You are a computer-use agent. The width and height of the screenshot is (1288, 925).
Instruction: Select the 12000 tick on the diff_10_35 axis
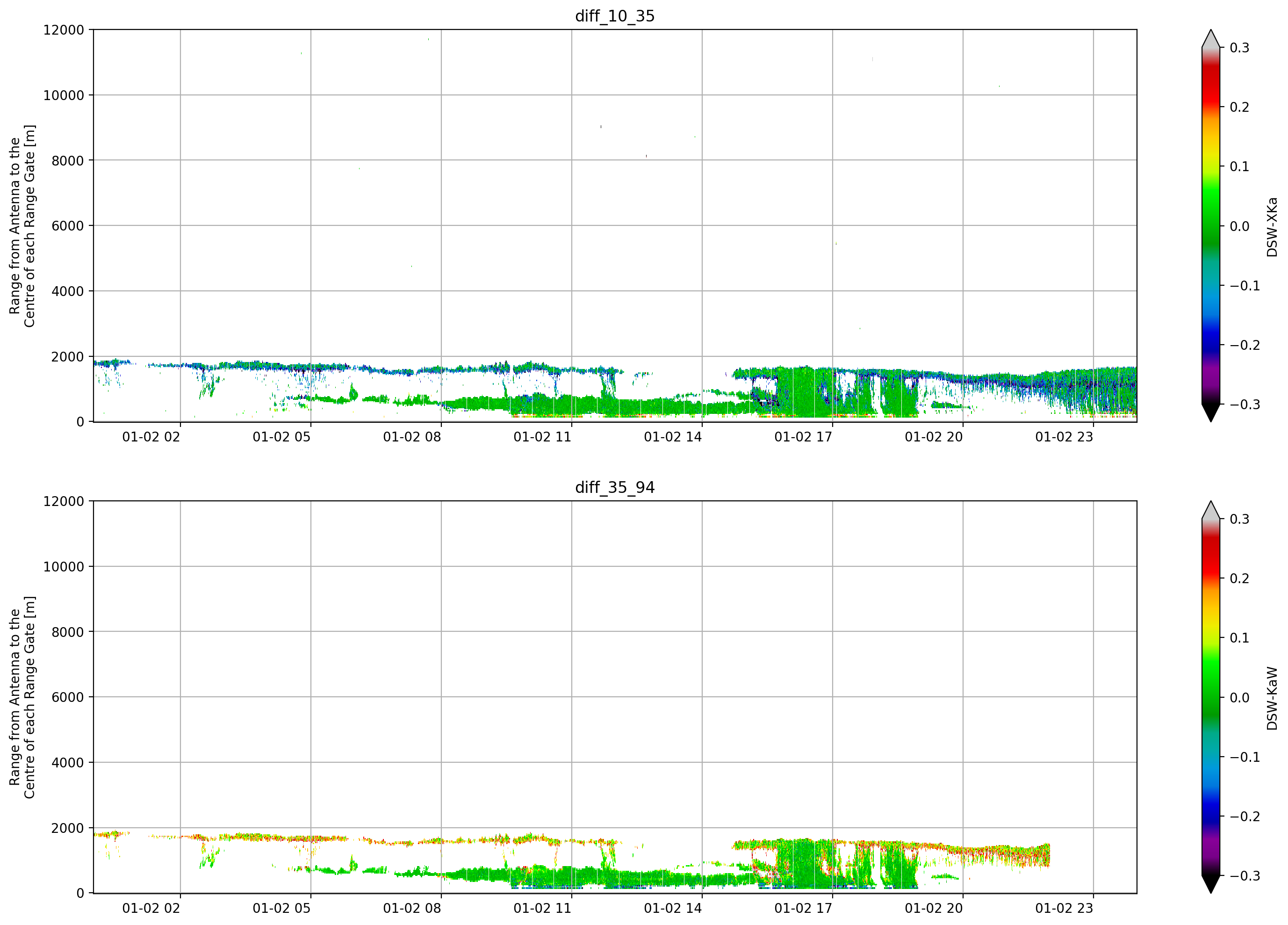point(64,29)
